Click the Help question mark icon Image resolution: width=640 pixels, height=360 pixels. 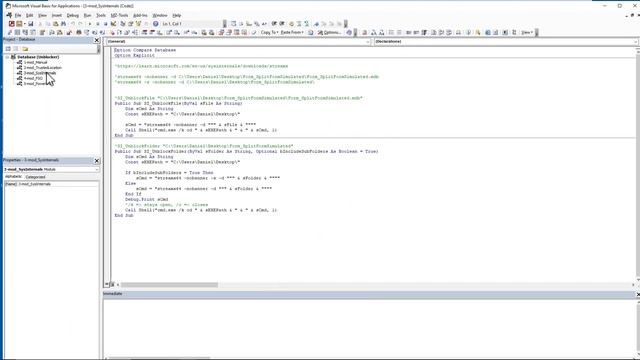click(156, 24)
